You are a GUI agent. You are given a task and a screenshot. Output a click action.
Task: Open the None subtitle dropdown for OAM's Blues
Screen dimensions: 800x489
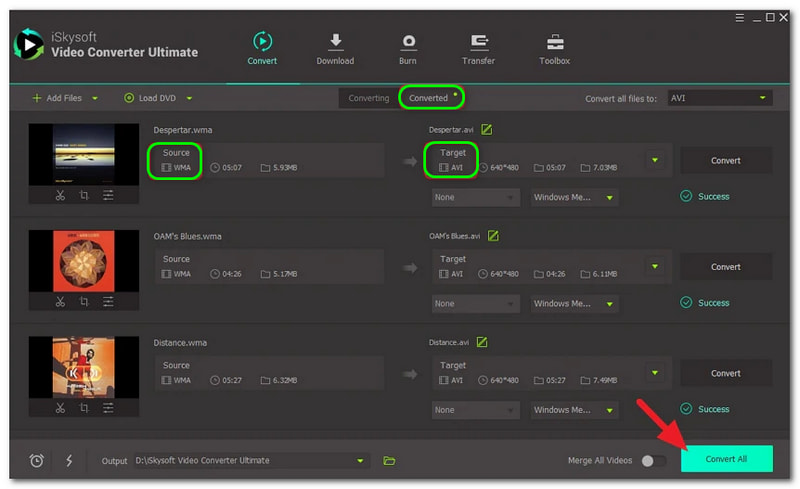tap(476, 304)
